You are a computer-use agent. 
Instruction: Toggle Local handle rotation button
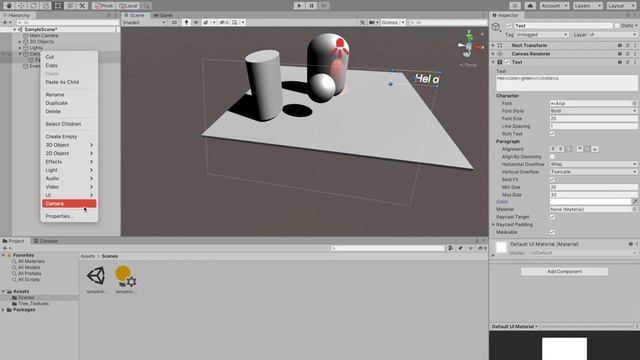(x=128, y=6)
